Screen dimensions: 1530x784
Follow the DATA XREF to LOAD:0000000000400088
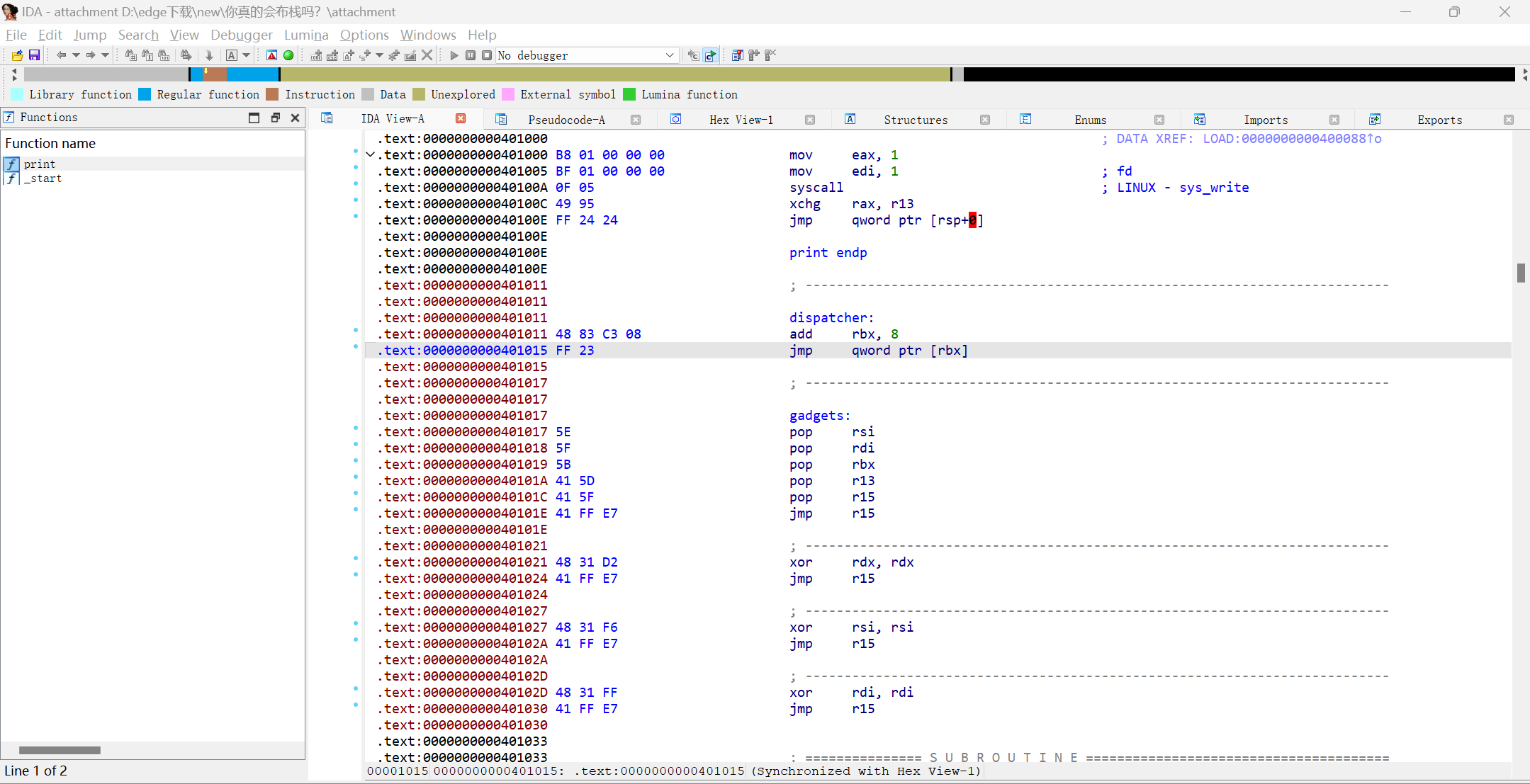point(1290,139)
